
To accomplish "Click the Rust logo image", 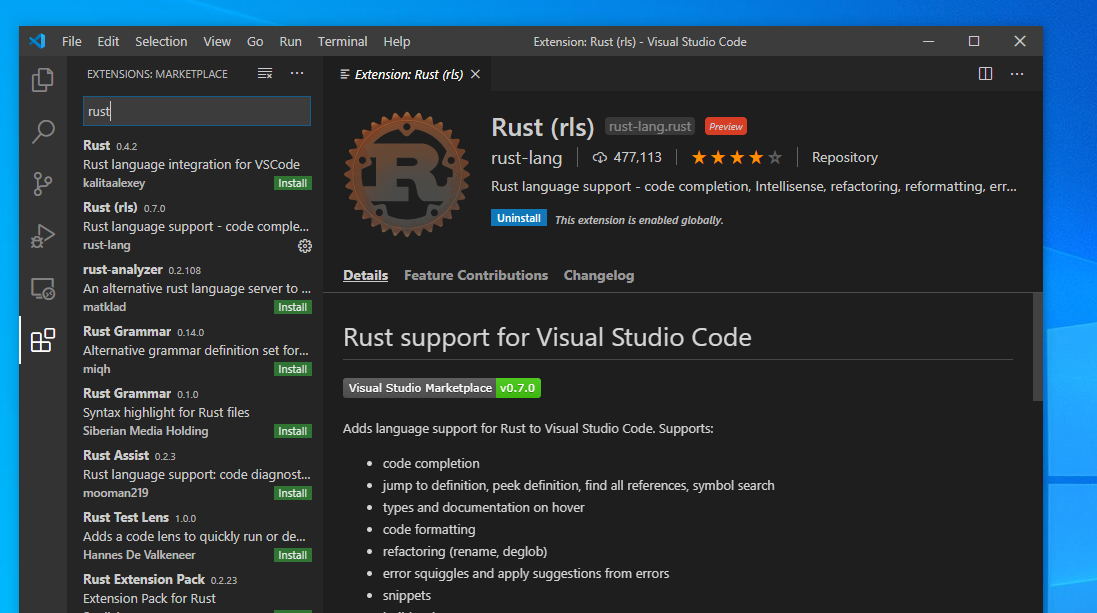I will tap(407, 174).
